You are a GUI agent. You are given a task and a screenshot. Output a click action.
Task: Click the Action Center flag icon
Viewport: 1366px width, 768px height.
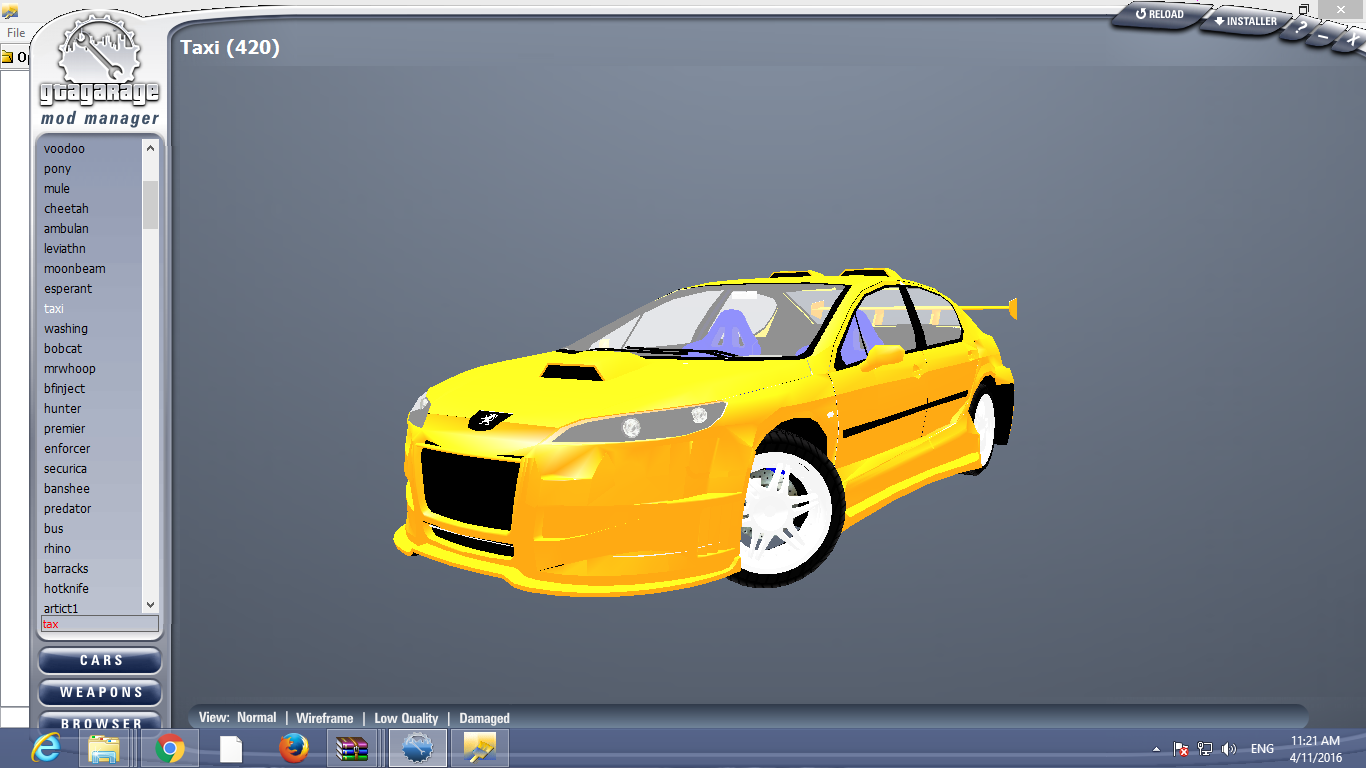1181,749
